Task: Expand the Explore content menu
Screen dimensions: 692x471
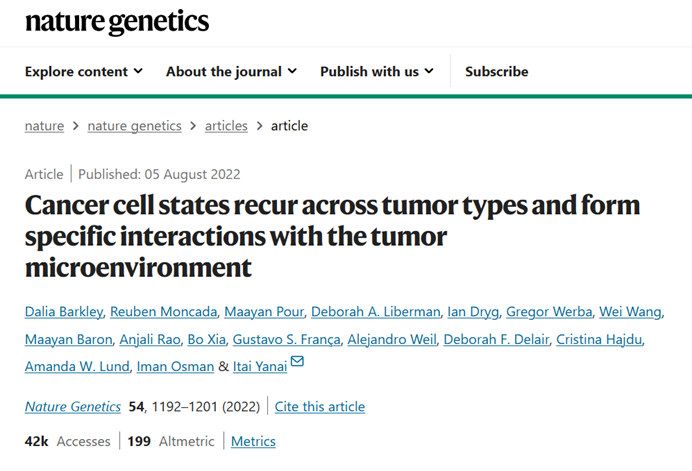Action: 84,71
